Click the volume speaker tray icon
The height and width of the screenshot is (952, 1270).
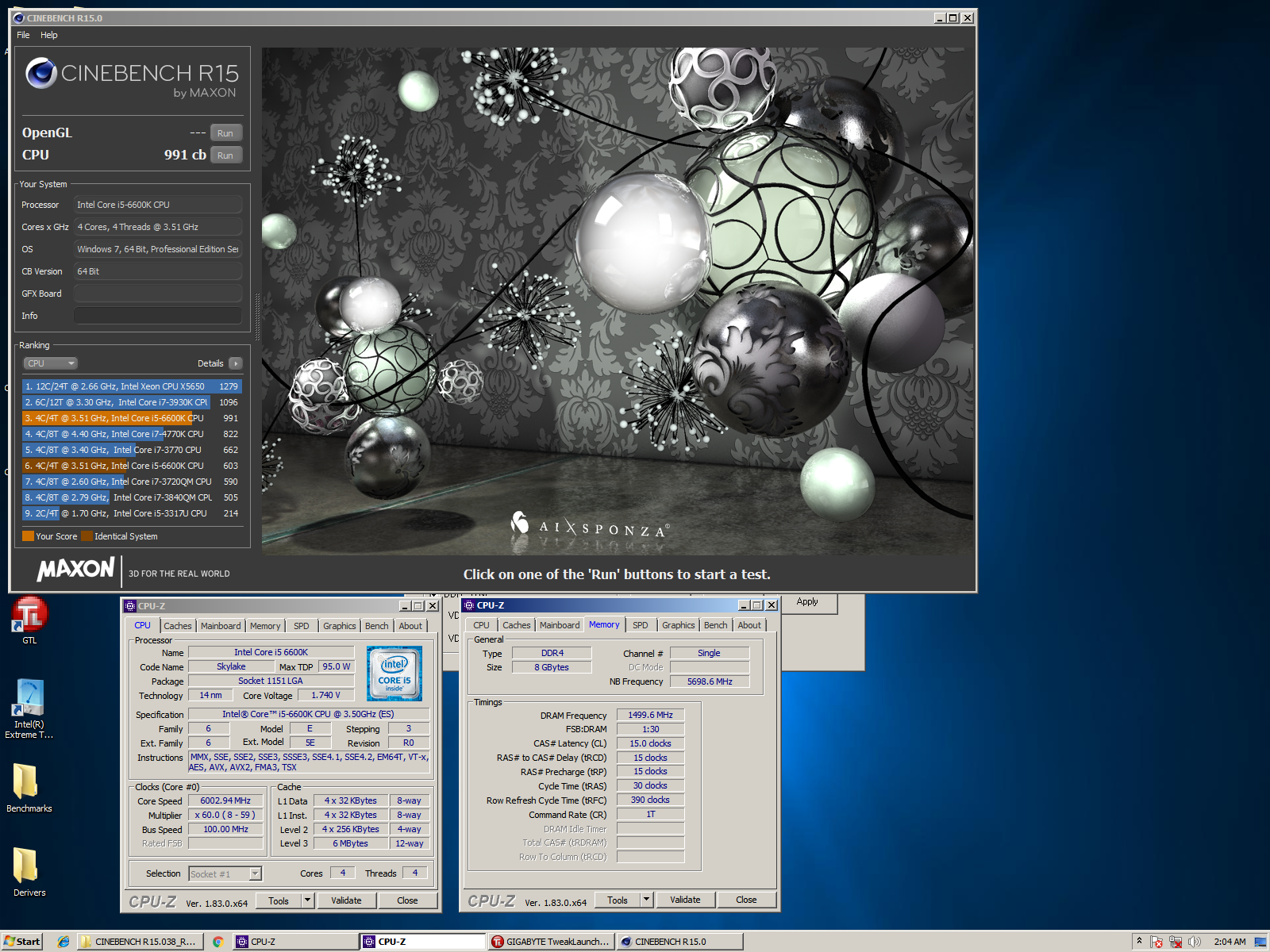click(1195, 942)
